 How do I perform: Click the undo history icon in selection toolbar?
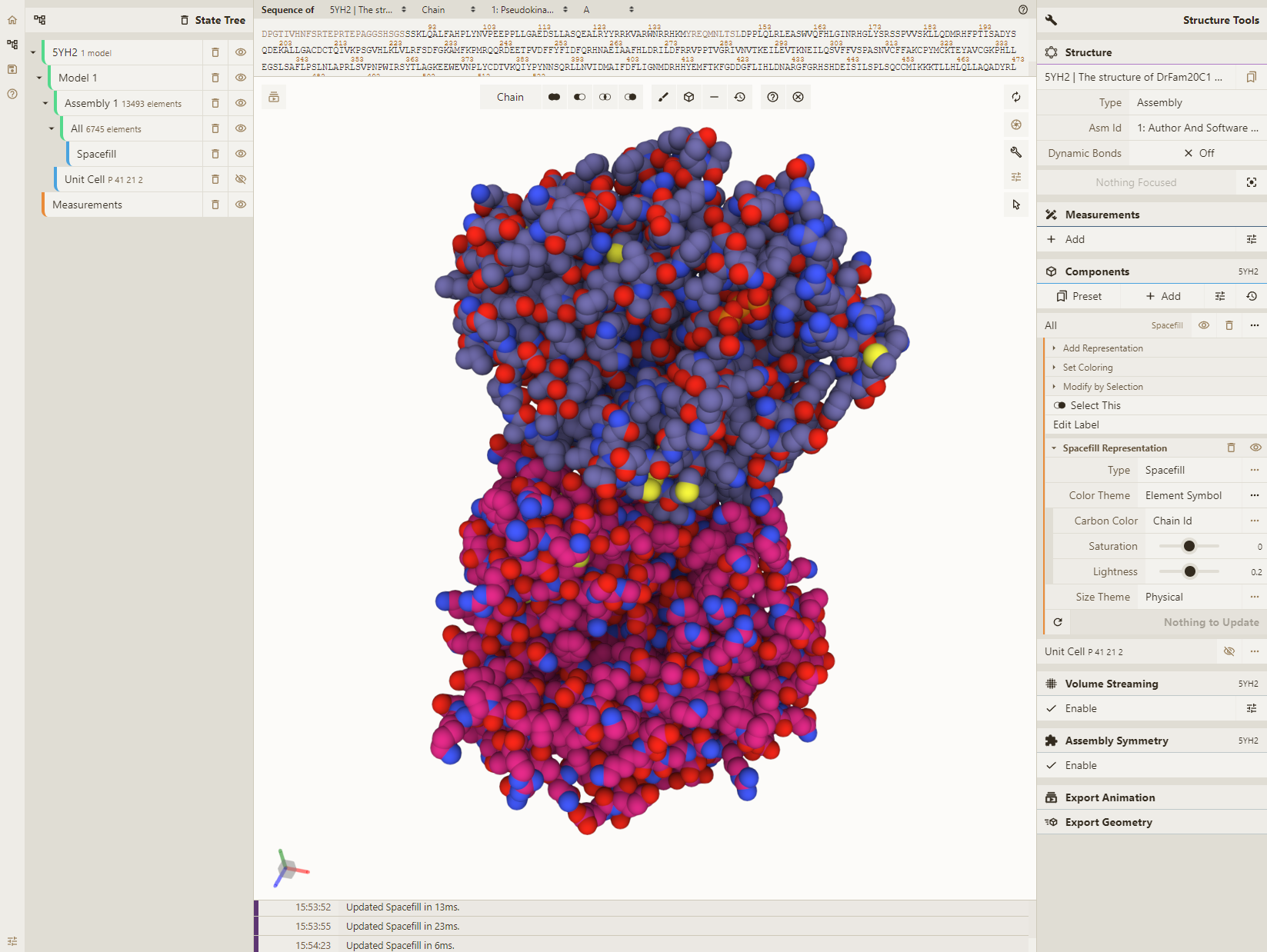coord(739,97)
